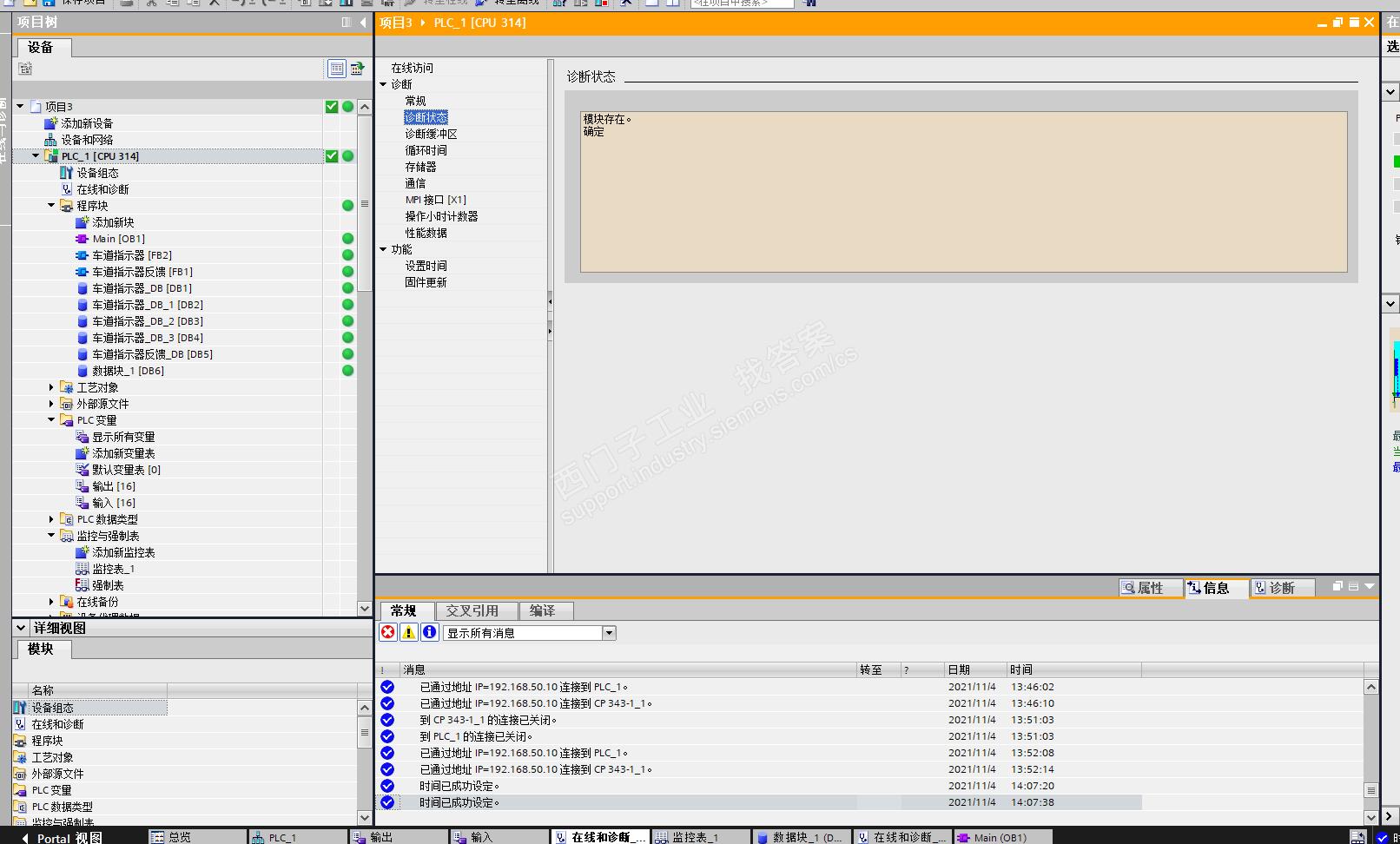Click the 强制表 icon

click(83, 585)
